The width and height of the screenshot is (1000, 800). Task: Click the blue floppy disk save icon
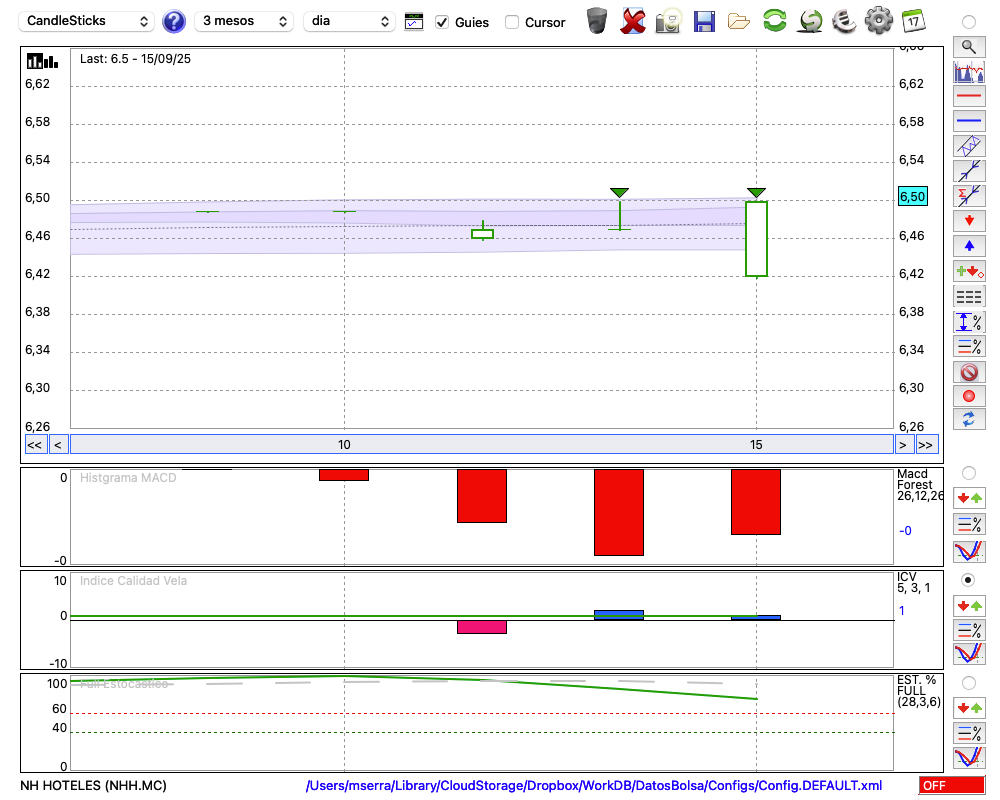click(x=704, y=21)
